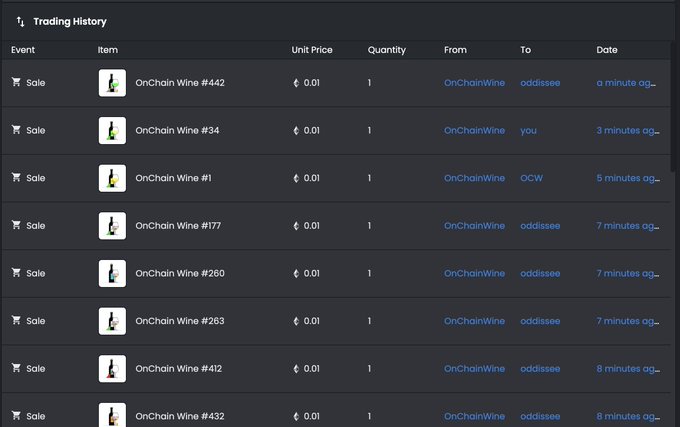Open the 'a minute ago' transaction link

626,83
